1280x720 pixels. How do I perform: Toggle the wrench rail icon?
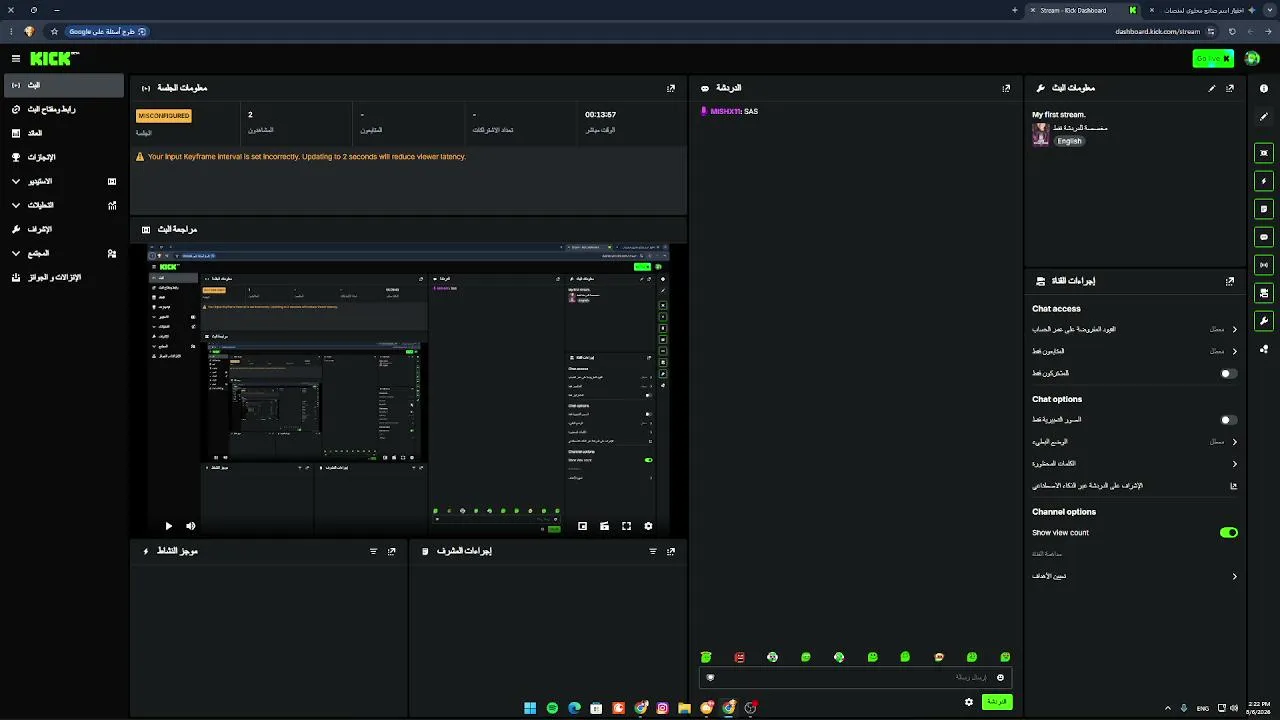pos(1264,321)
